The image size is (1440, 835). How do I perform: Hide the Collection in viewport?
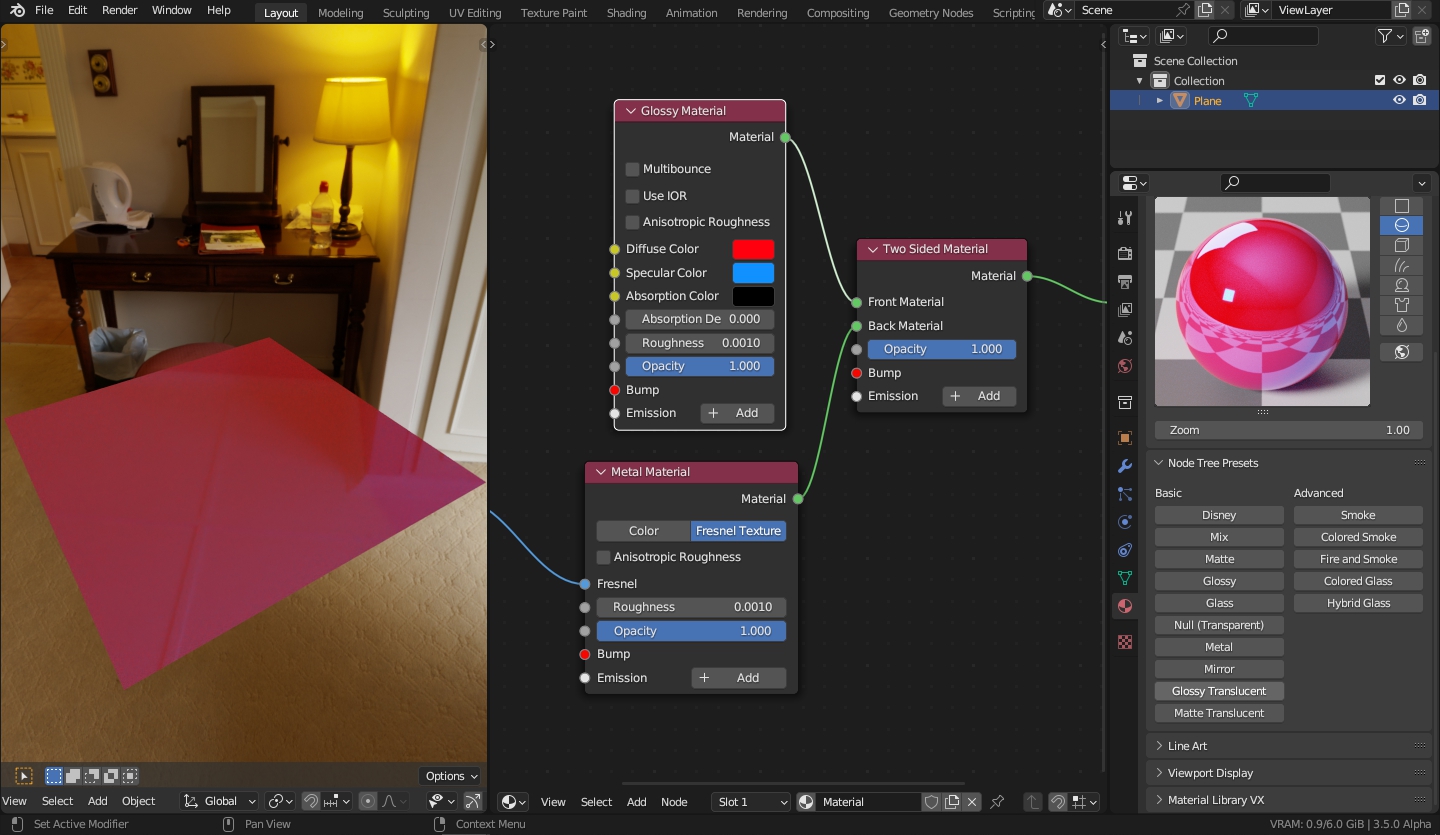1400,81
